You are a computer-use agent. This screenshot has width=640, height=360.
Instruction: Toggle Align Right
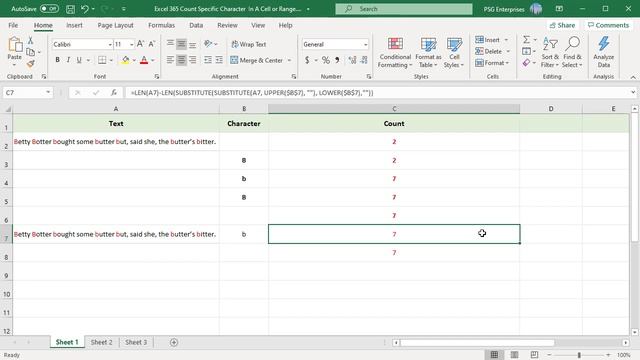point(192,60)
